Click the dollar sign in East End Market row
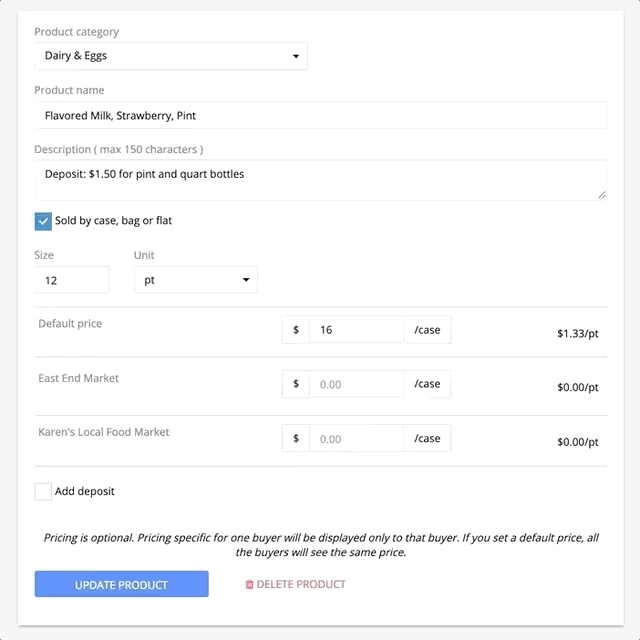The width and height of the screenshot is (640, 640). (296, 384)
